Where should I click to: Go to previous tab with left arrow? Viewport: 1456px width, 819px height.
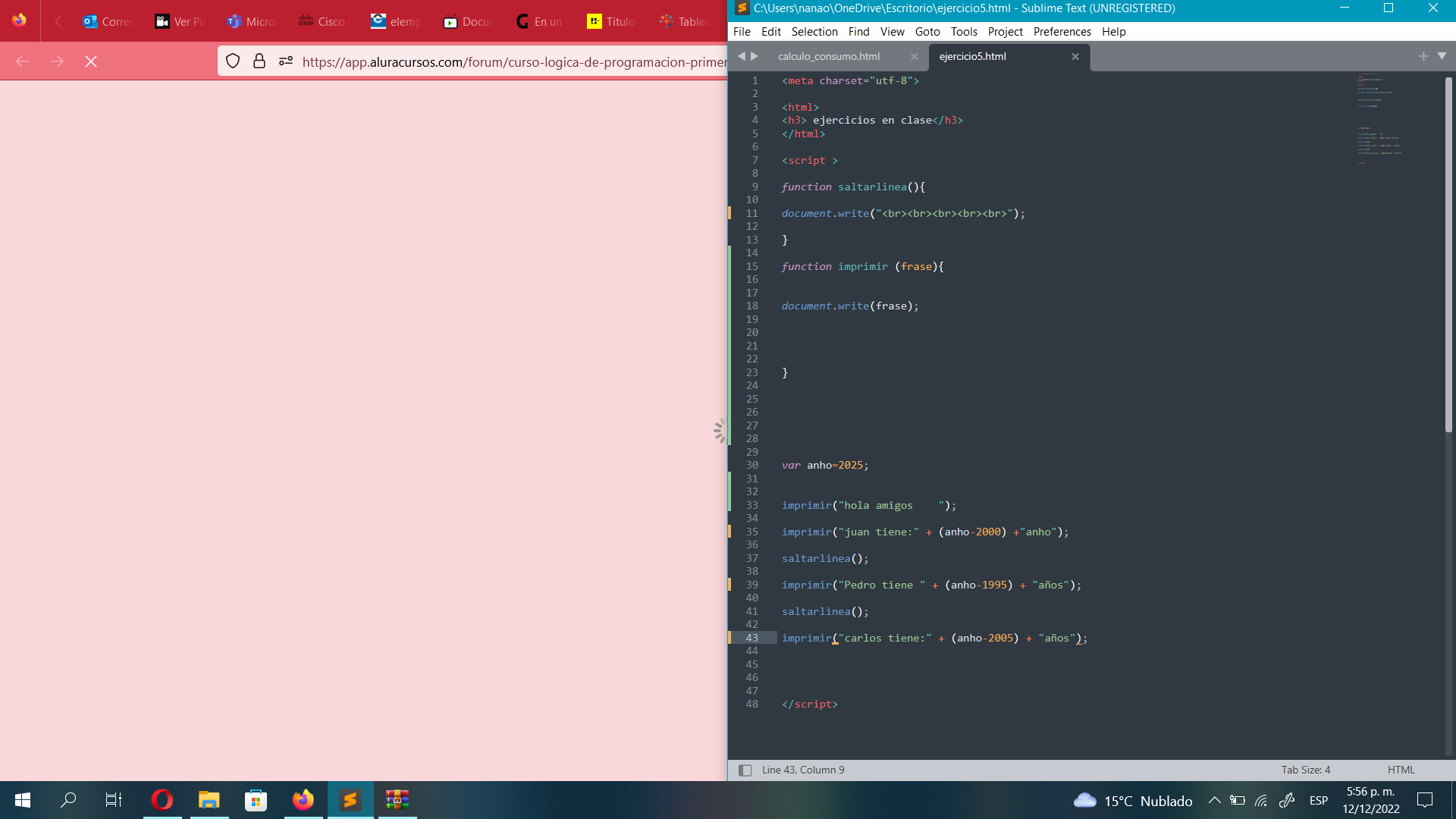742,56
